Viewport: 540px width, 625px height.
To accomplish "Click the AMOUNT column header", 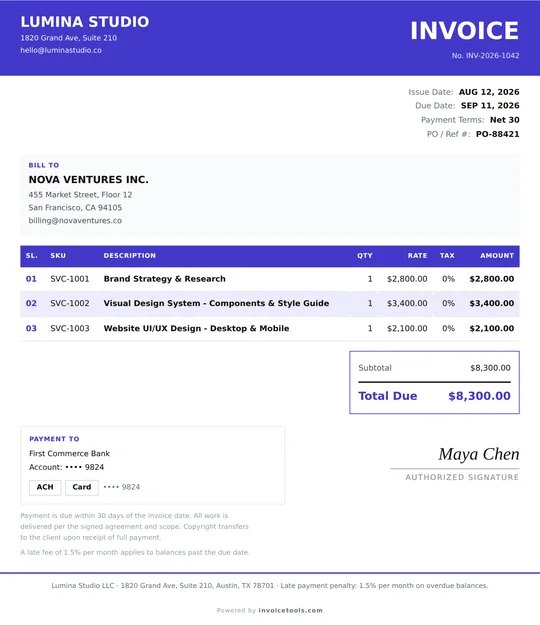I will (497, 256).
